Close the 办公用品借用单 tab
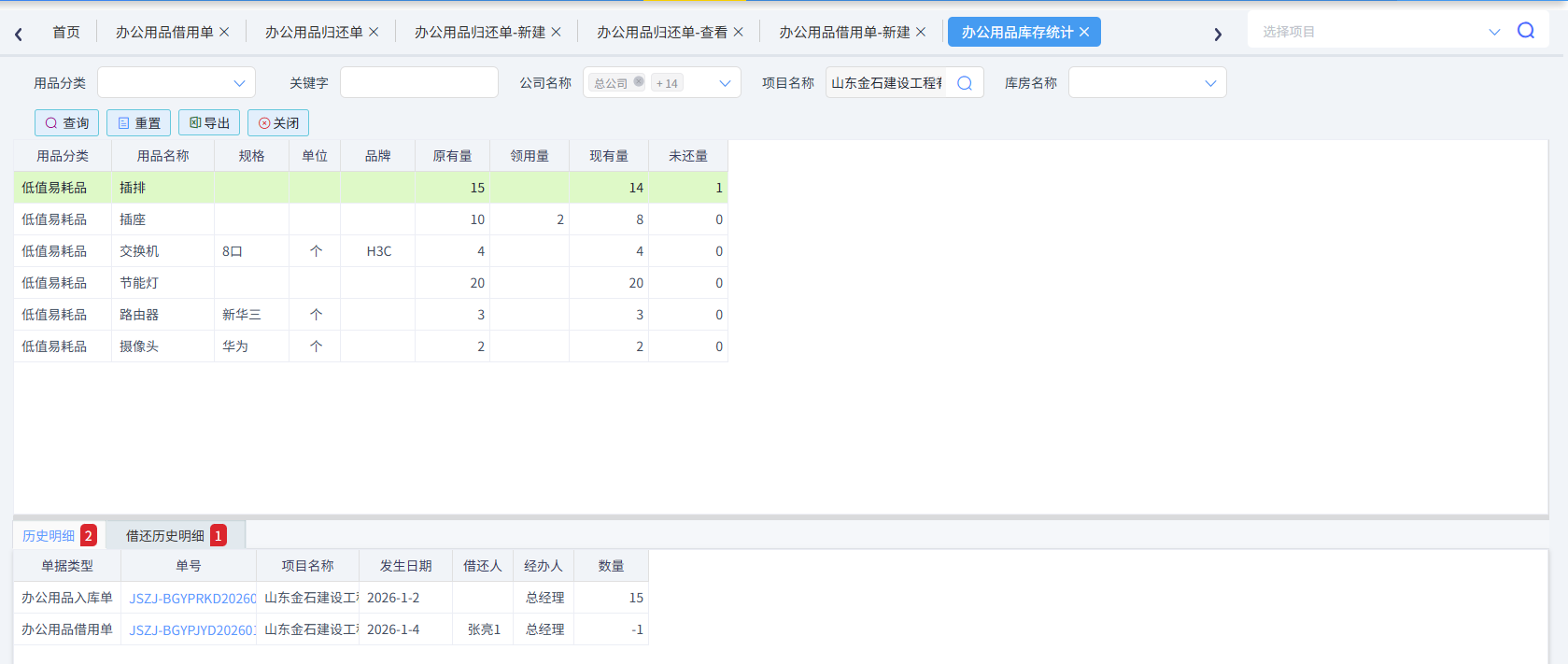This screenshot has height=664, width=1568. tap(224, 32)
